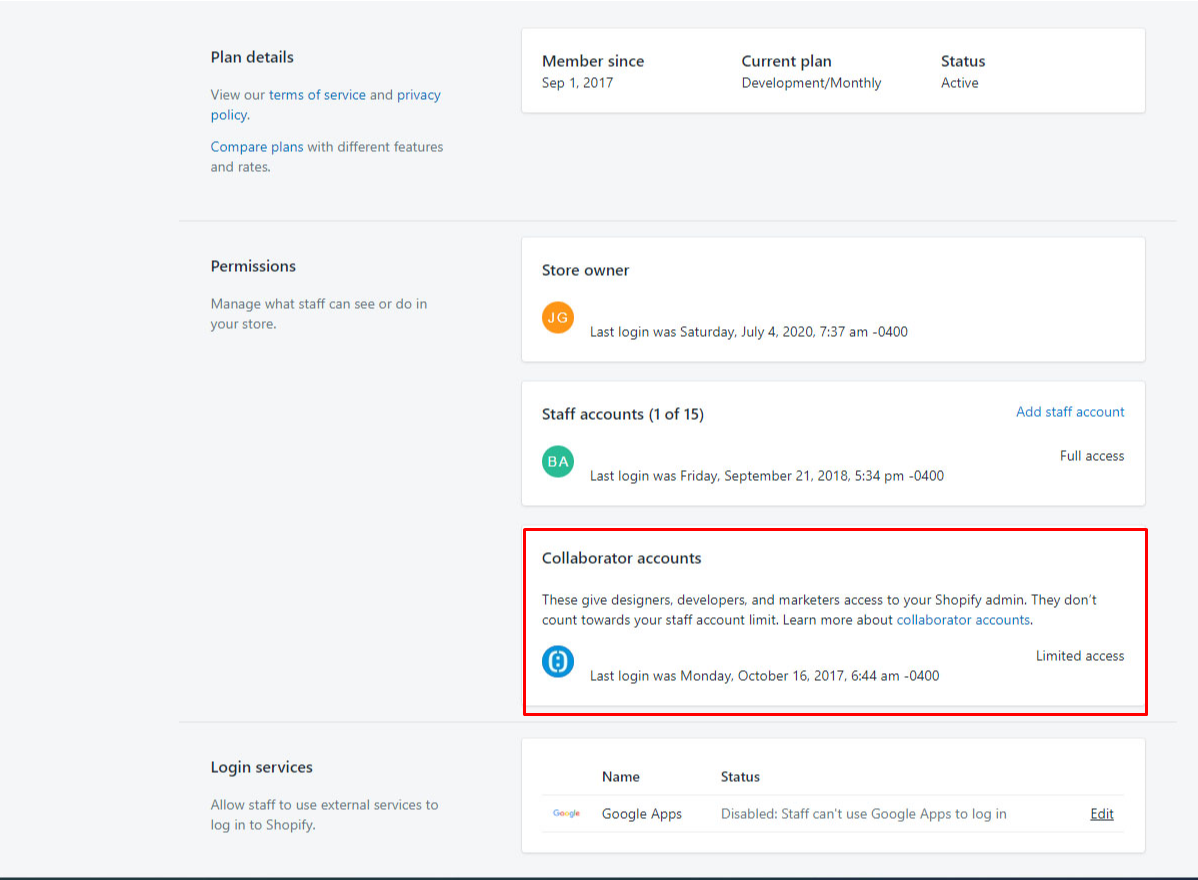1198x880 pixels.
Task: Open the privacy policy link
Action: [325, 105]
